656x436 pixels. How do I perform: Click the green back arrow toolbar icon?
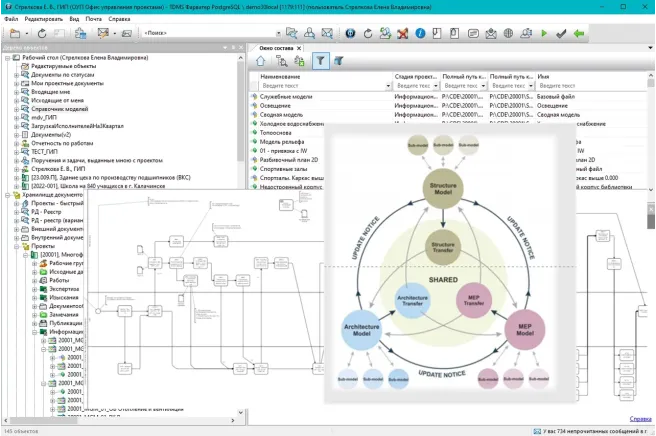point(579,33)
